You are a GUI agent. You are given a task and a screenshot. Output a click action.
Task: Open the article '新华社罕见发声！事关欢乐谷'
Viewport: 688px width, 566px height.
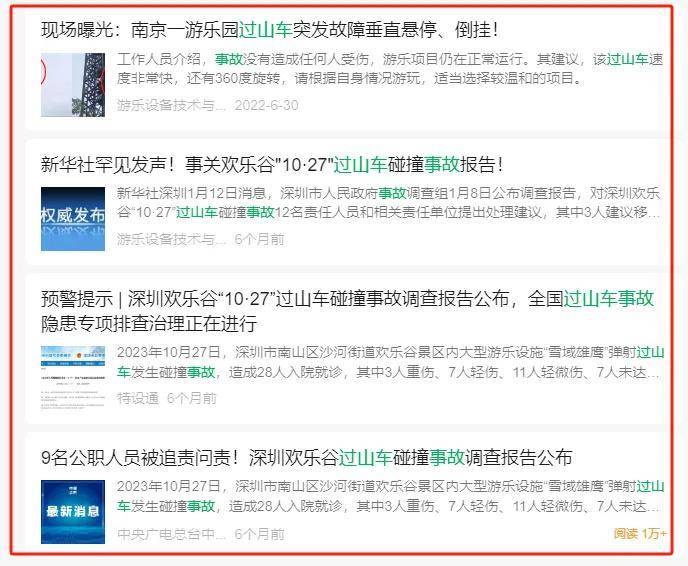(x=272, y=165)
